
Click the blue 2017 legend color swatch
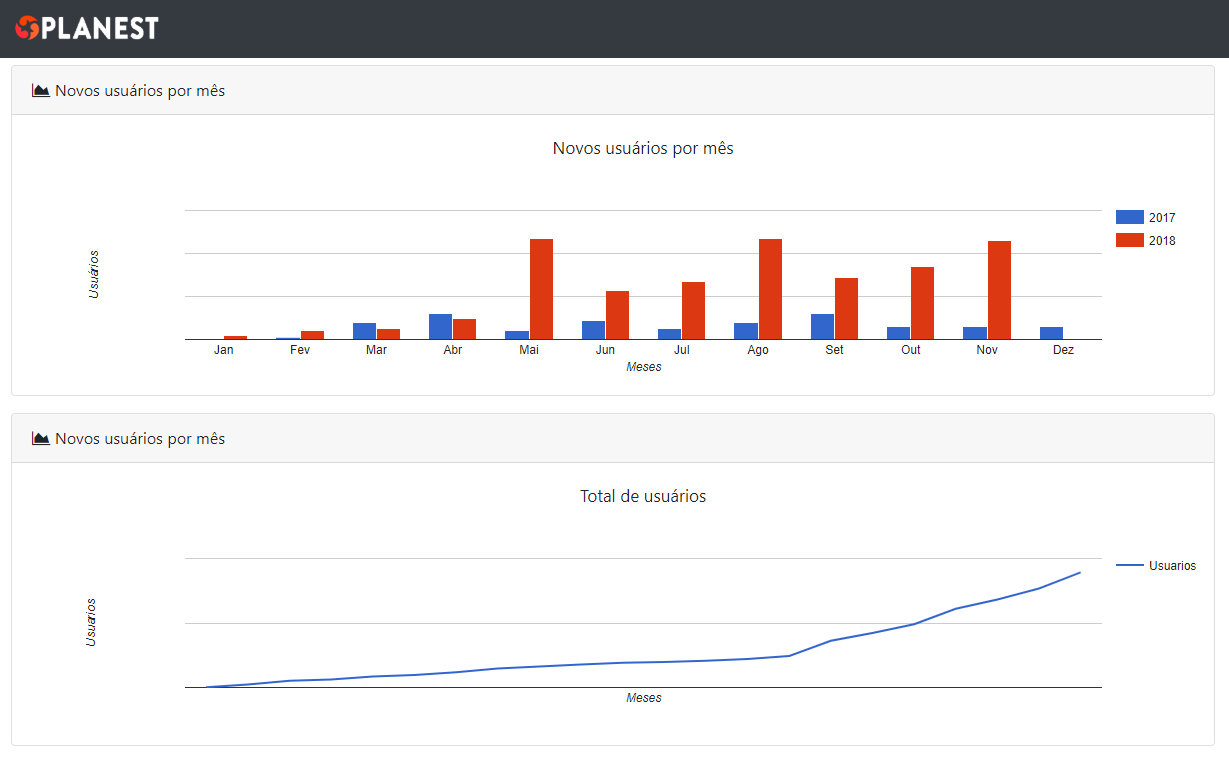[x=1129, y=217]
